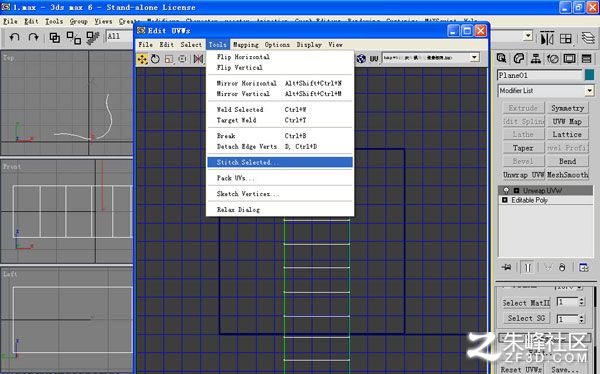Toggle Show End Result button
Screen dimensions: 600x374
coord(528,267)
